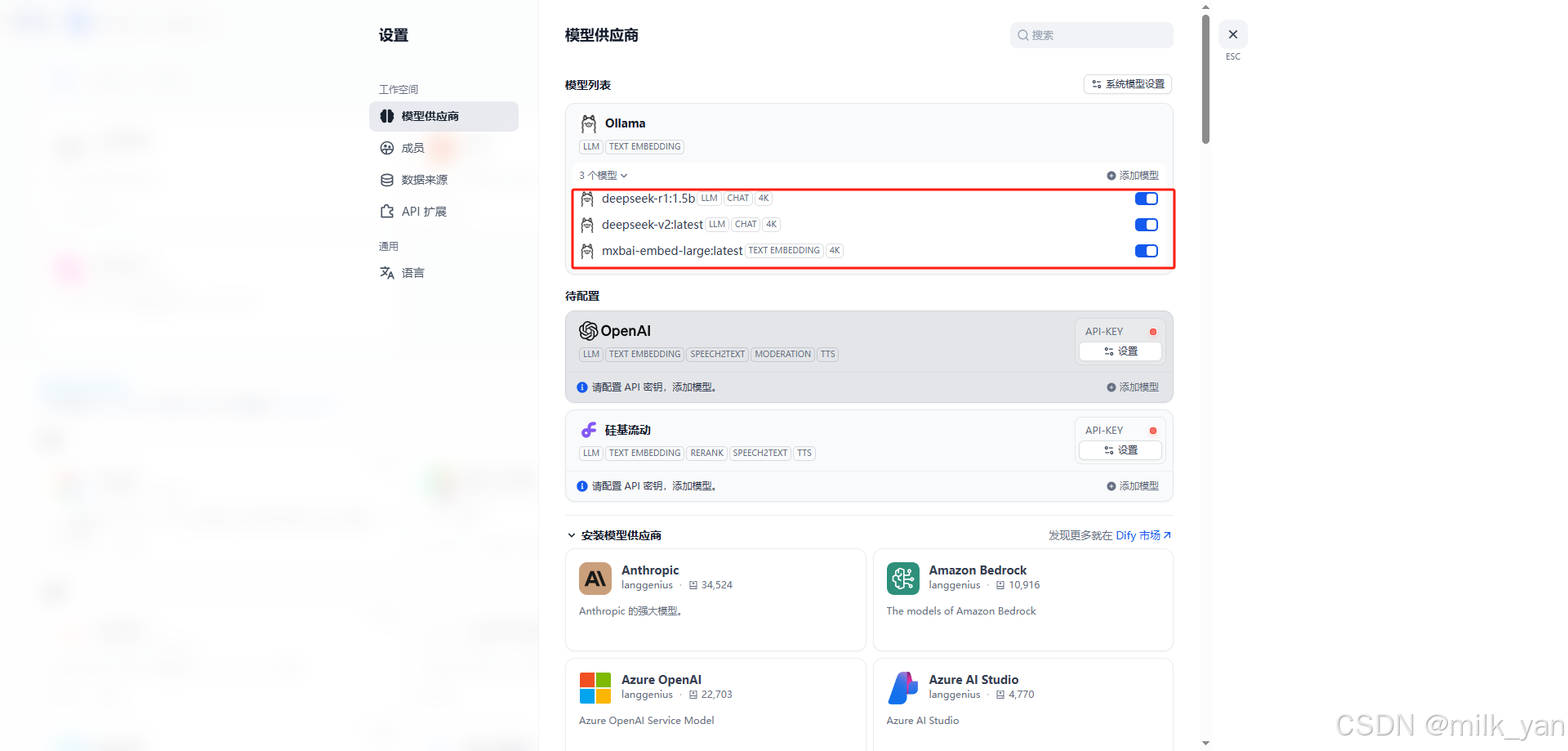Screen dimensions: 1568x751
Task: Click the mxbai-embed-large:latest model name
Action: [672, 251]
